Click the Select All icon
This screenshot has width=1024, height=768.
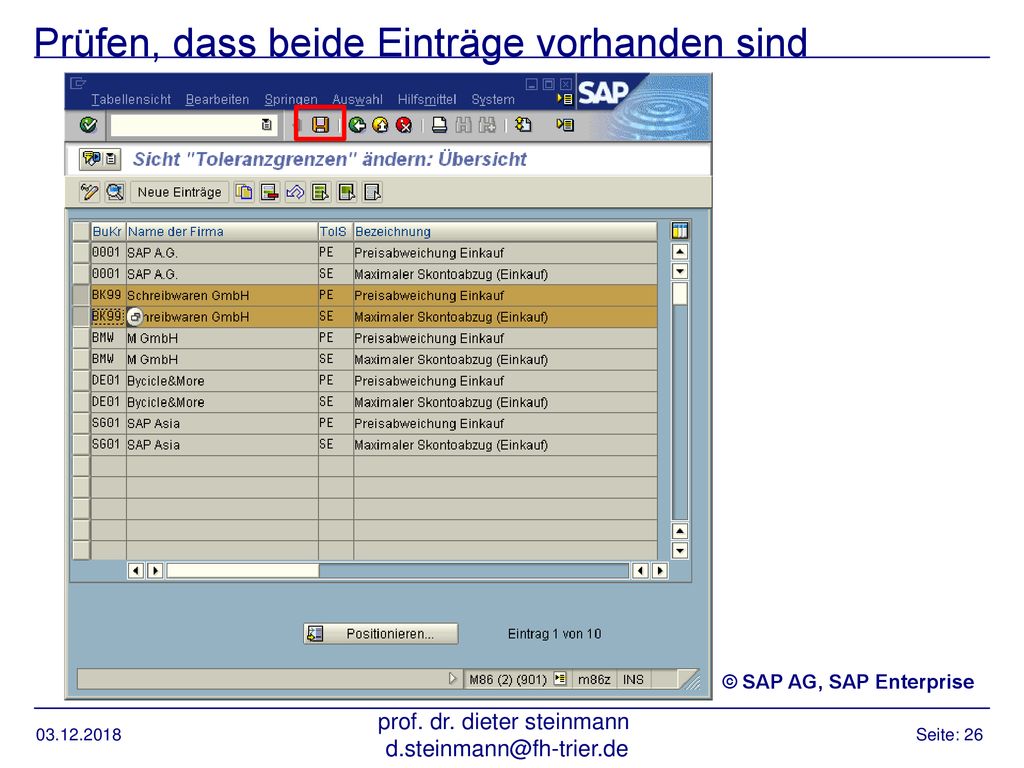point(321,192)
